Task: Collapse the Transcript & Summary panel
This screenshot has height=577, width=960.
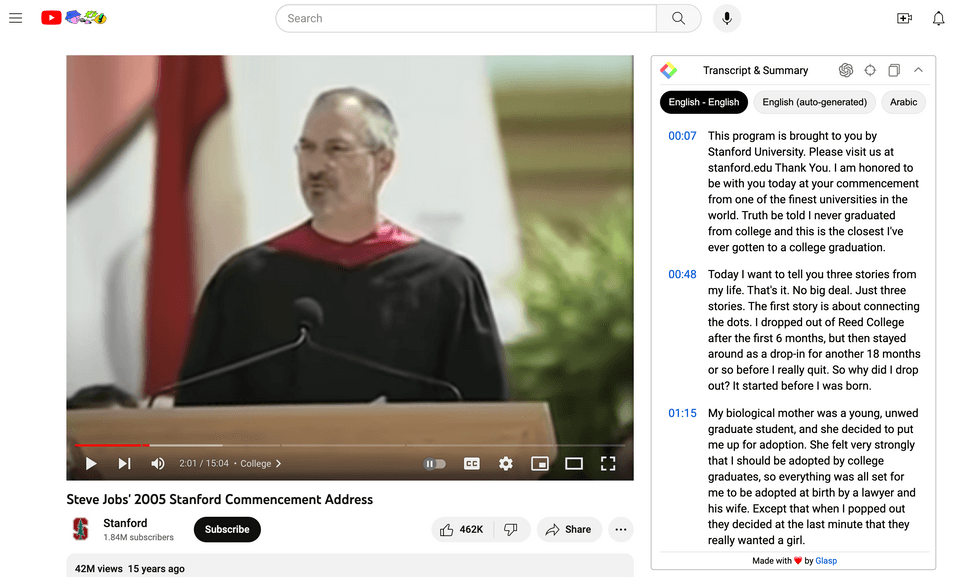Action: tap(918, 70)
